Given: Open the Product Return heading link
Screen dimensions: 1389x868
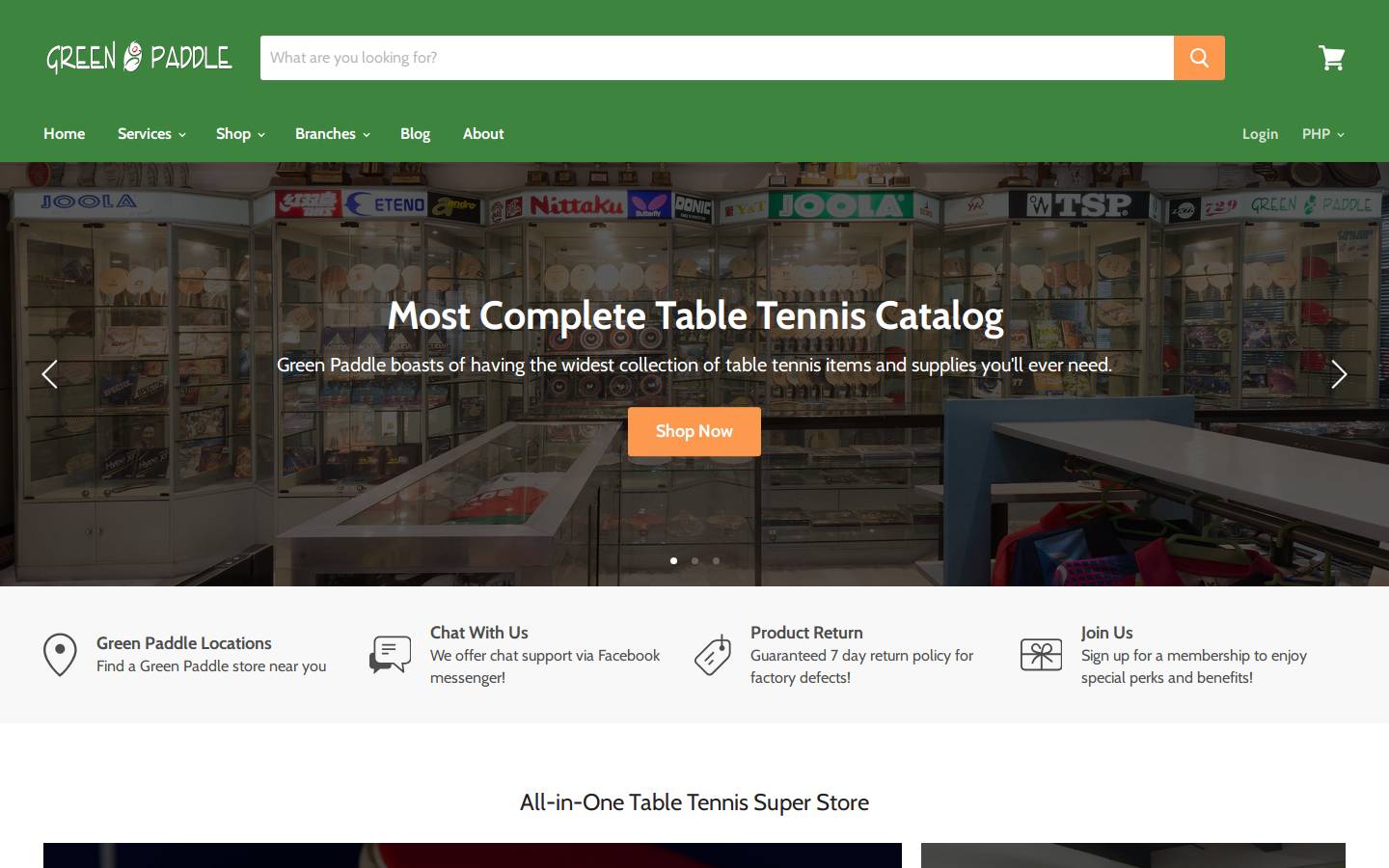Looking at the screenshot, I should click(806, 633).
